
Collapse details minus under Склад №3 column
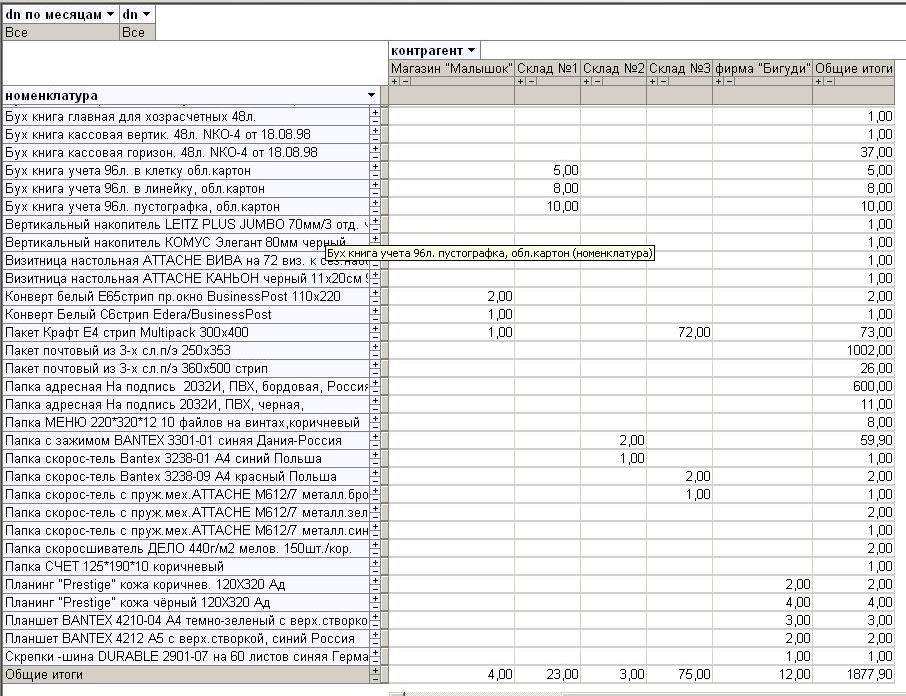point(663,81)
